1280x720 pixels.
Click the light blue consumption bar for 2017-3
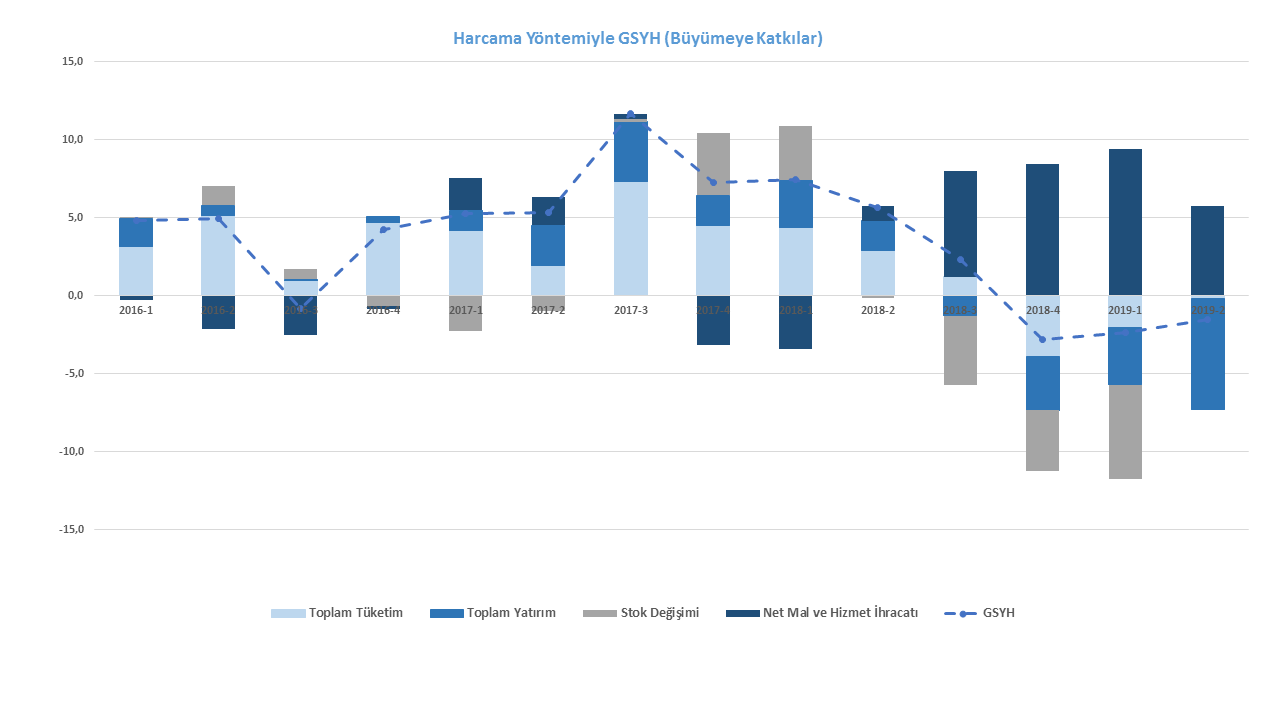tap(630, 238)
